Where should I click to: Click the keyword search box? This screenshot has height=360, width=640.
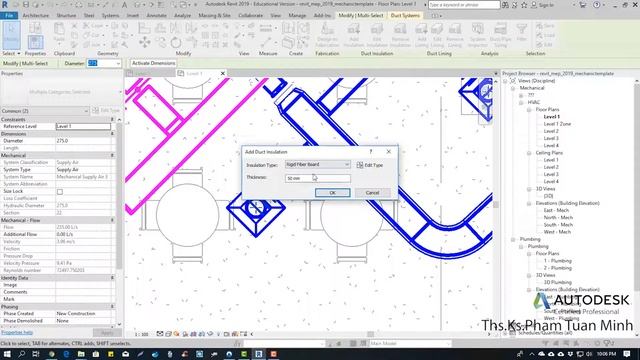[x=464, y=5]
